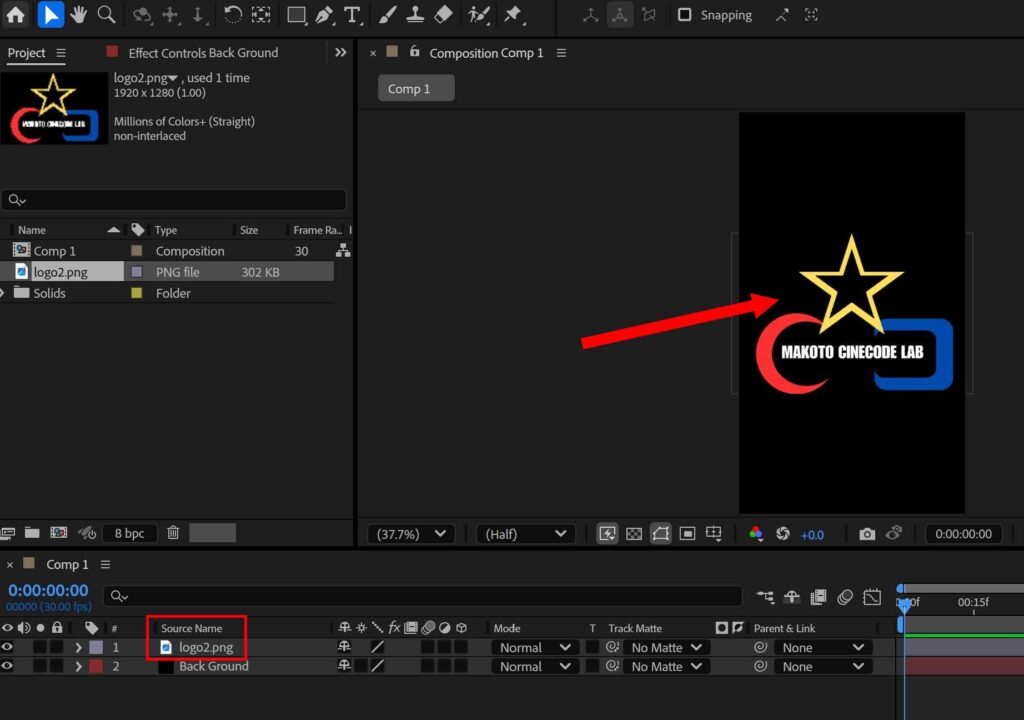Viewport: 1024px width, 720px height.
Task: Click the exposure value +0.0
Action: click(x=812, y=534)
